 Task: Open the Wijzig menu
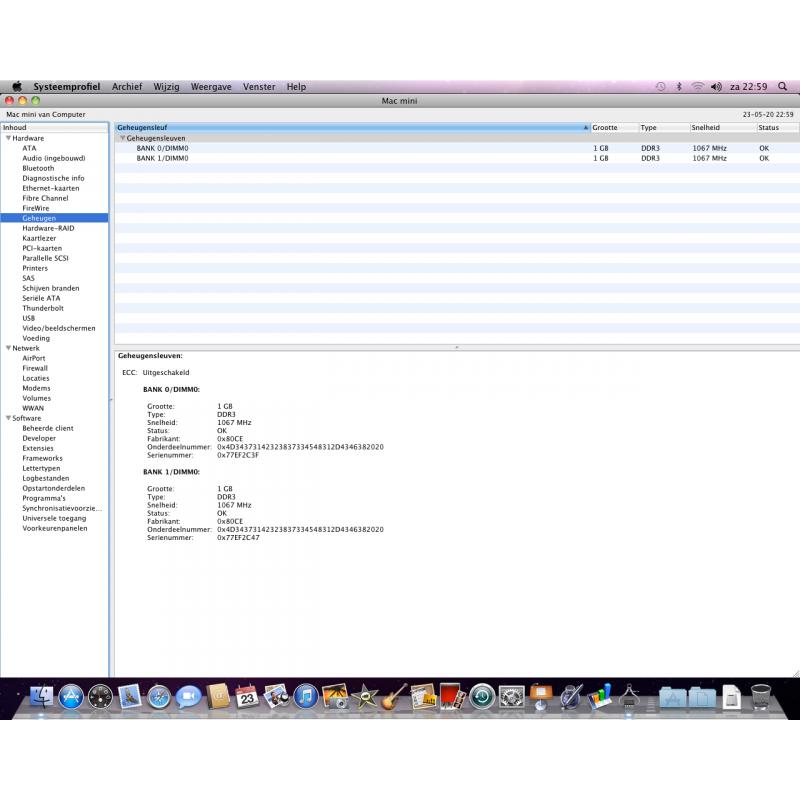coord(166,87)
